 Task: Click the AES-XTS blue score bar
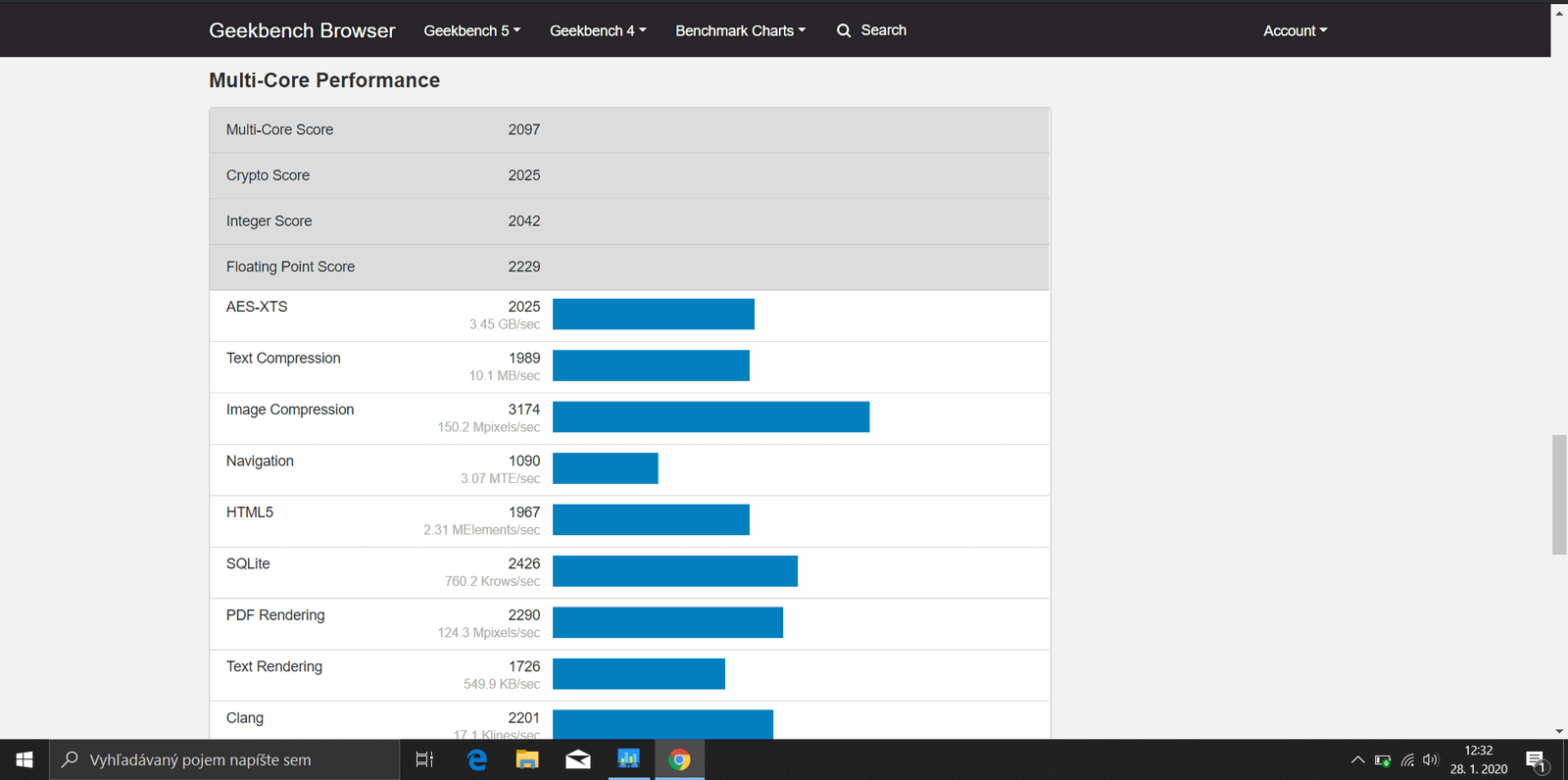[654, 314]
